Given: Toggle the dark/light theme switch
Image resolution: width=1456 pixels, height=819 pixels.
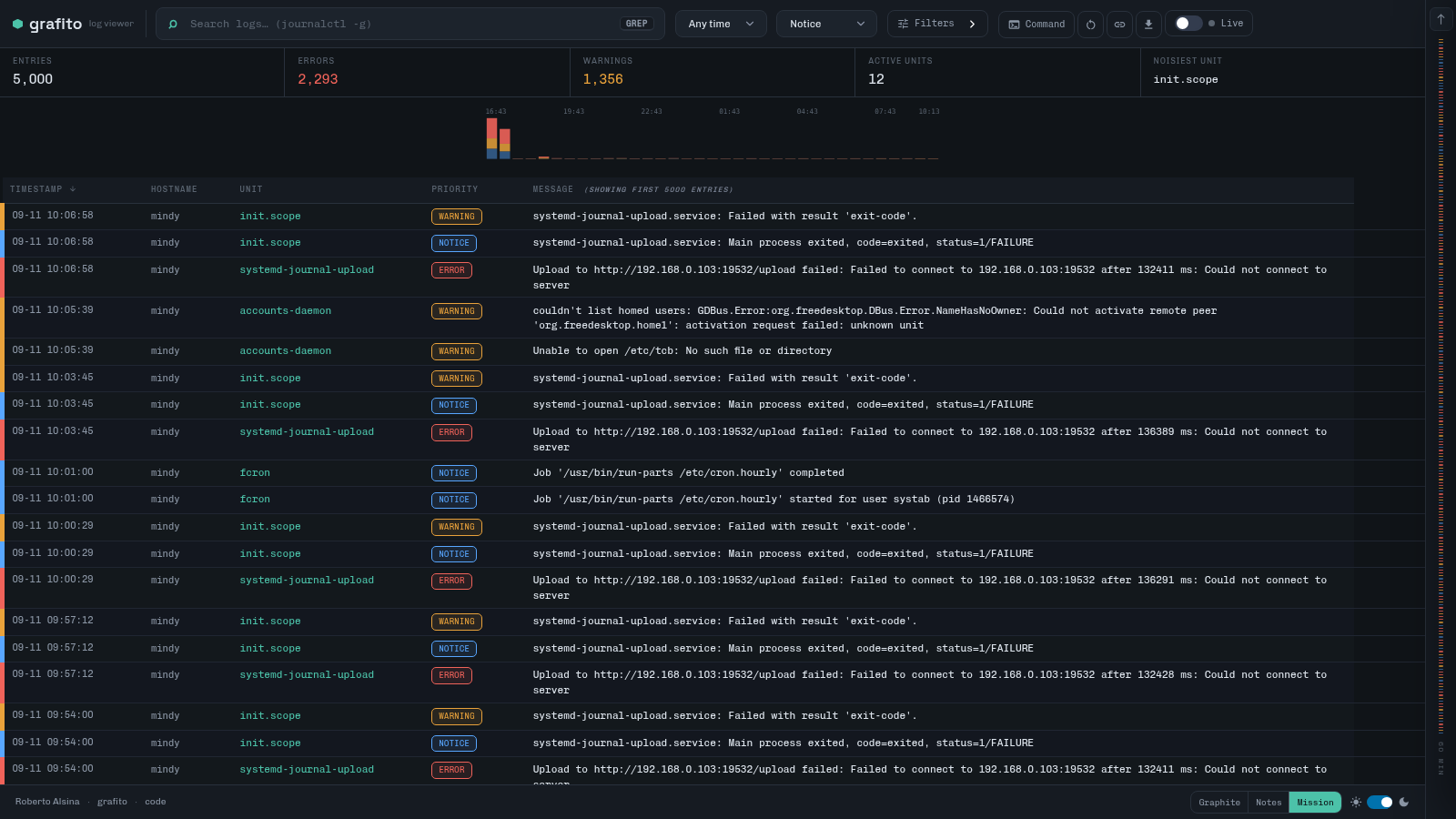Looking at the screenshot, I should [x=1380, y=802].
